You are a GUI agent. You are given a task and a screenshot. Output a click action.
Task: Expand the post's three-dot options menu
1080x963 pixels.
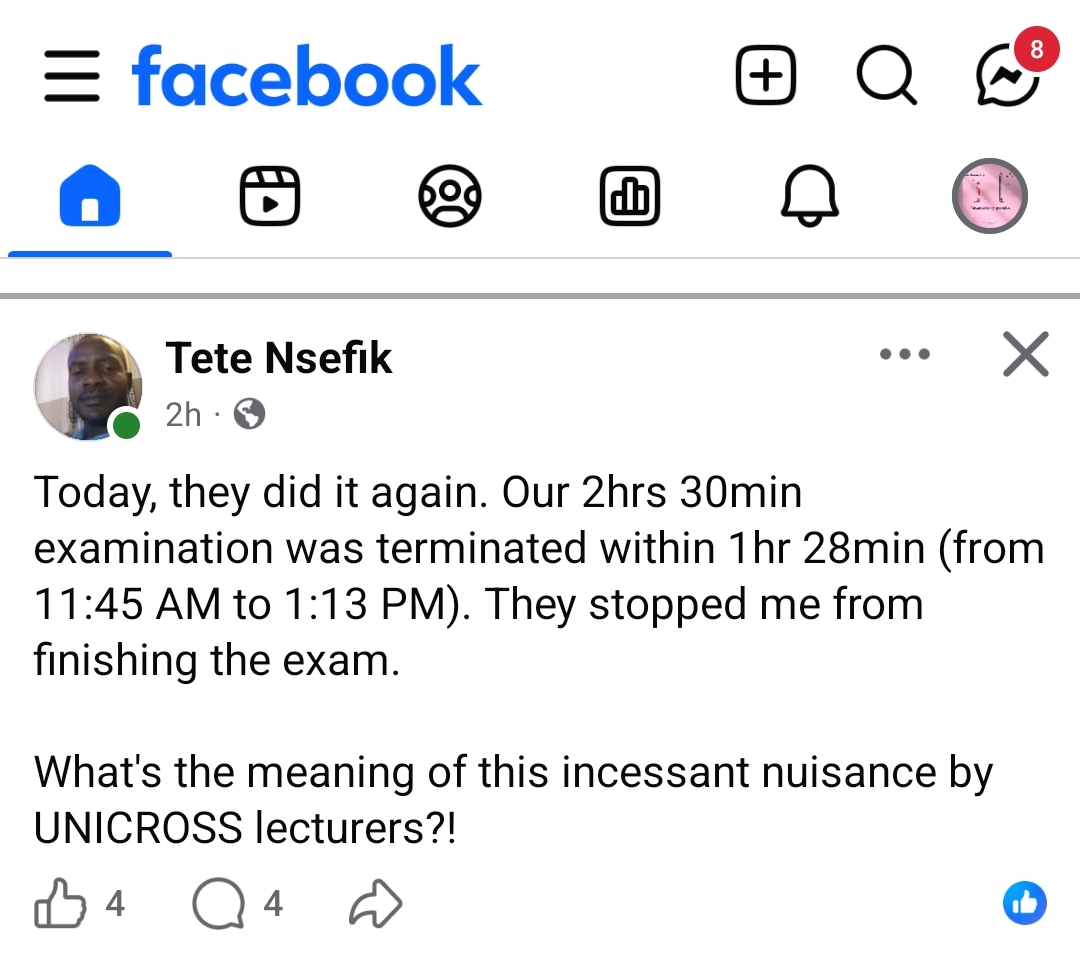[904, 354]
